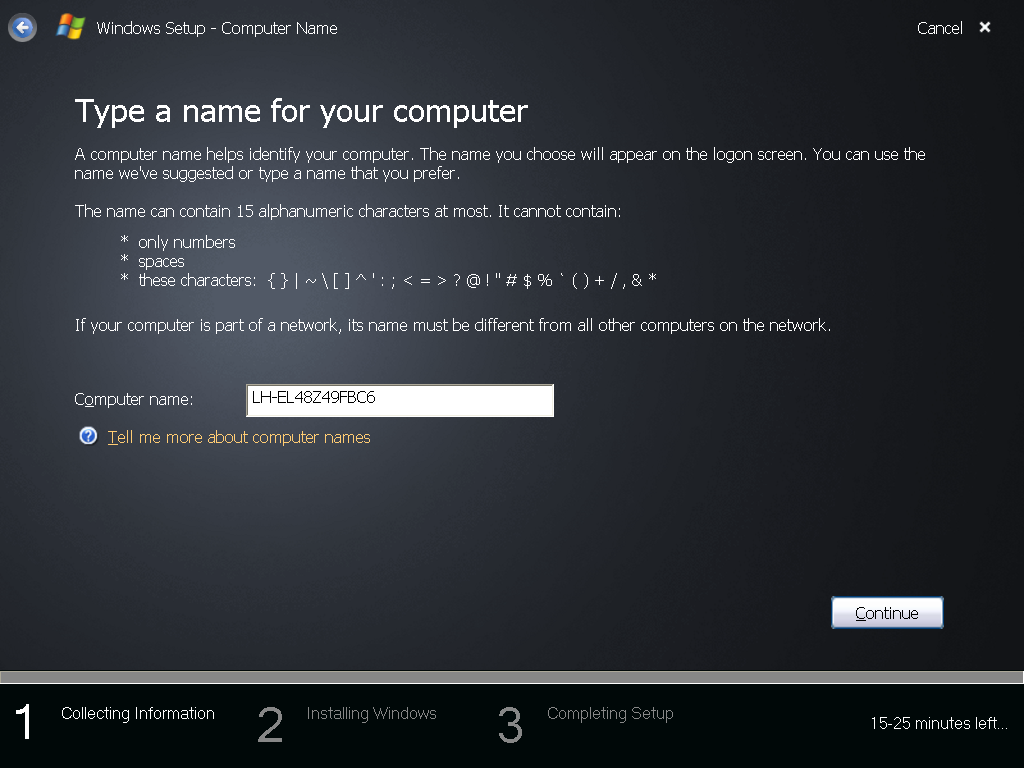Image resolution: width=1024 pixels, height=768 pixels.
Task: Click the step number 1
Action: [x=24, y=722]
